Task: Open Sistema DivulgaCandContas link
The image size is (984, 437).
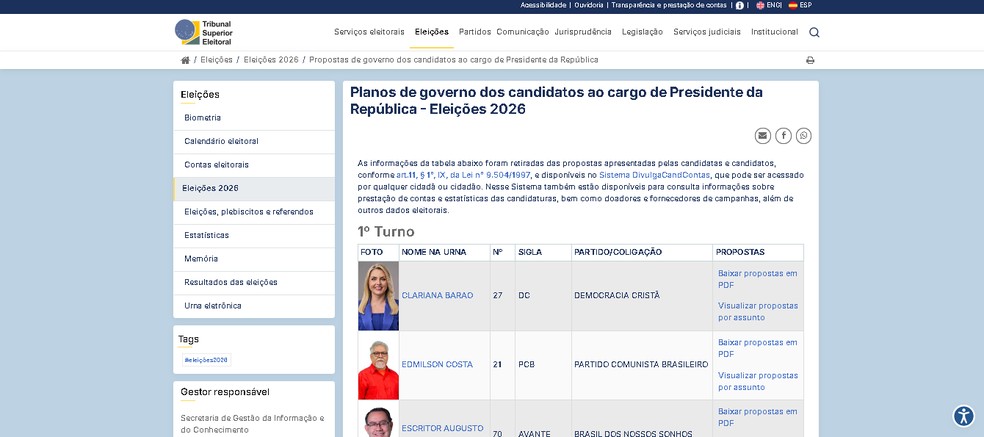Action: [655, 175]
